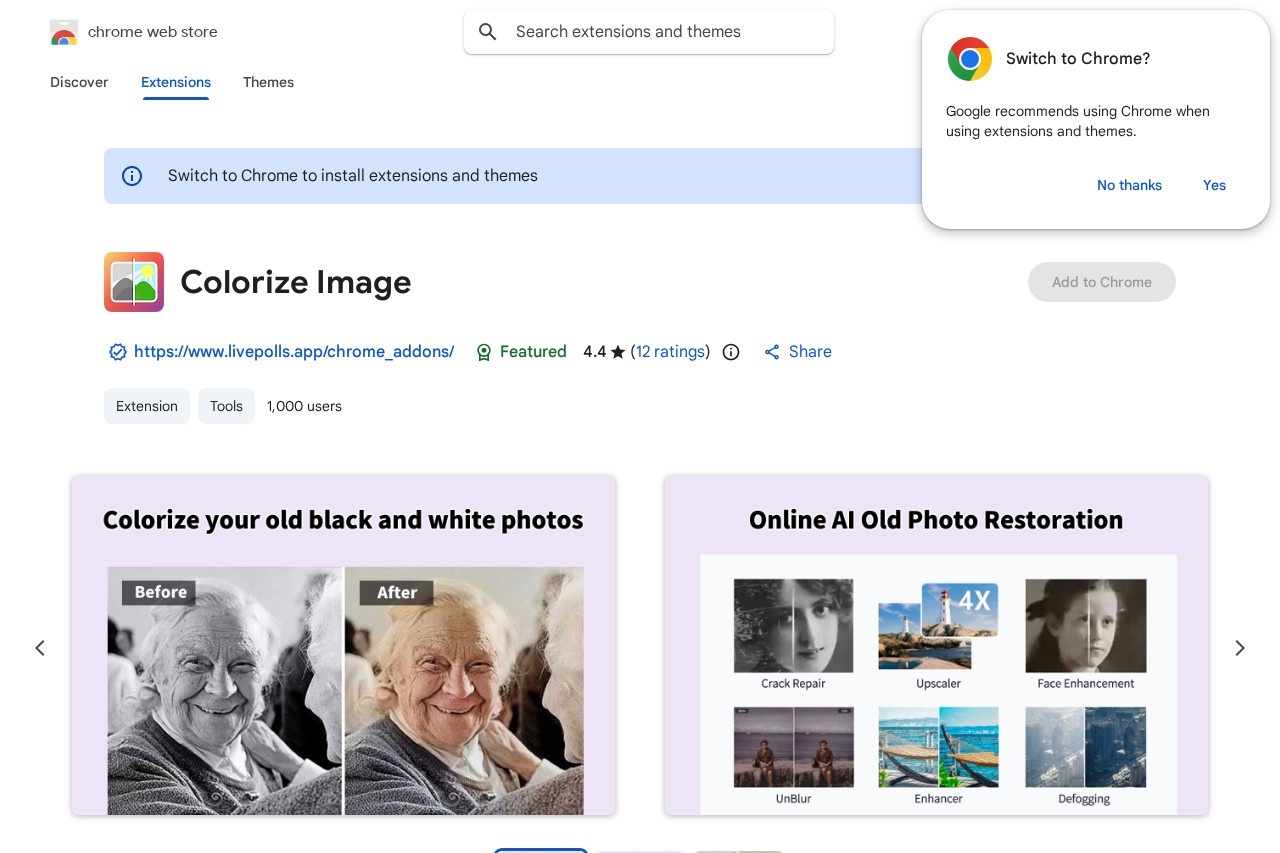Click the verified publisher checkmark icon
Screen dimensions: 1280x853
(118, 352)
